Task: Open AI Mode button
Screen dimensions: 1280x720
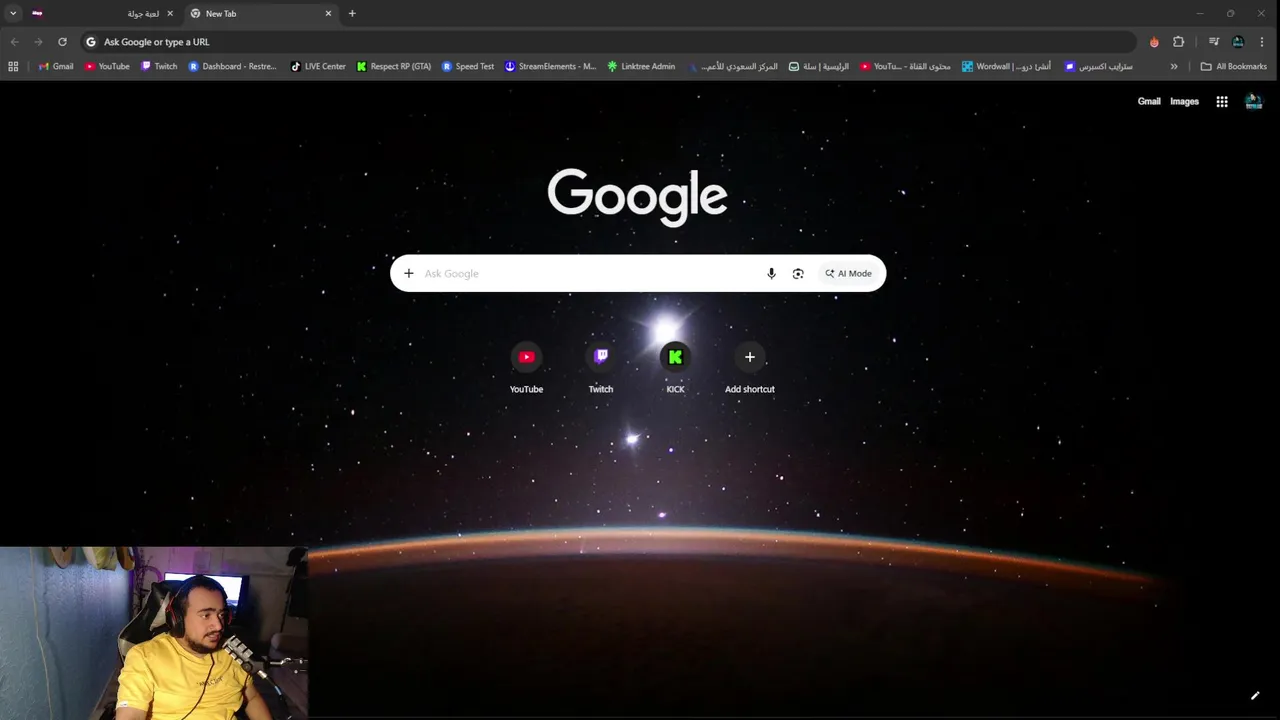Action: pos(849,273)
